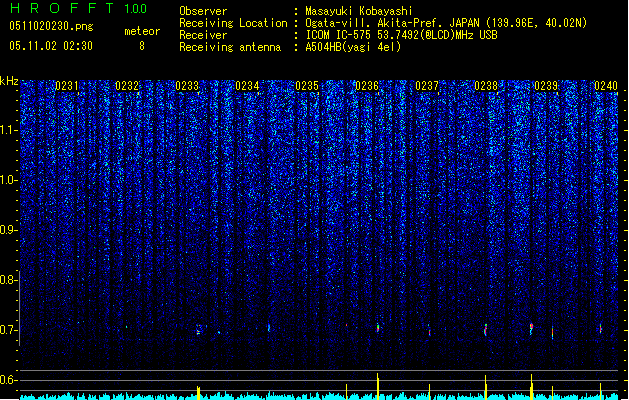This screenshot has width=629, height=400.
Task: Click the 0235 time marker
Action: coord(307,86)
